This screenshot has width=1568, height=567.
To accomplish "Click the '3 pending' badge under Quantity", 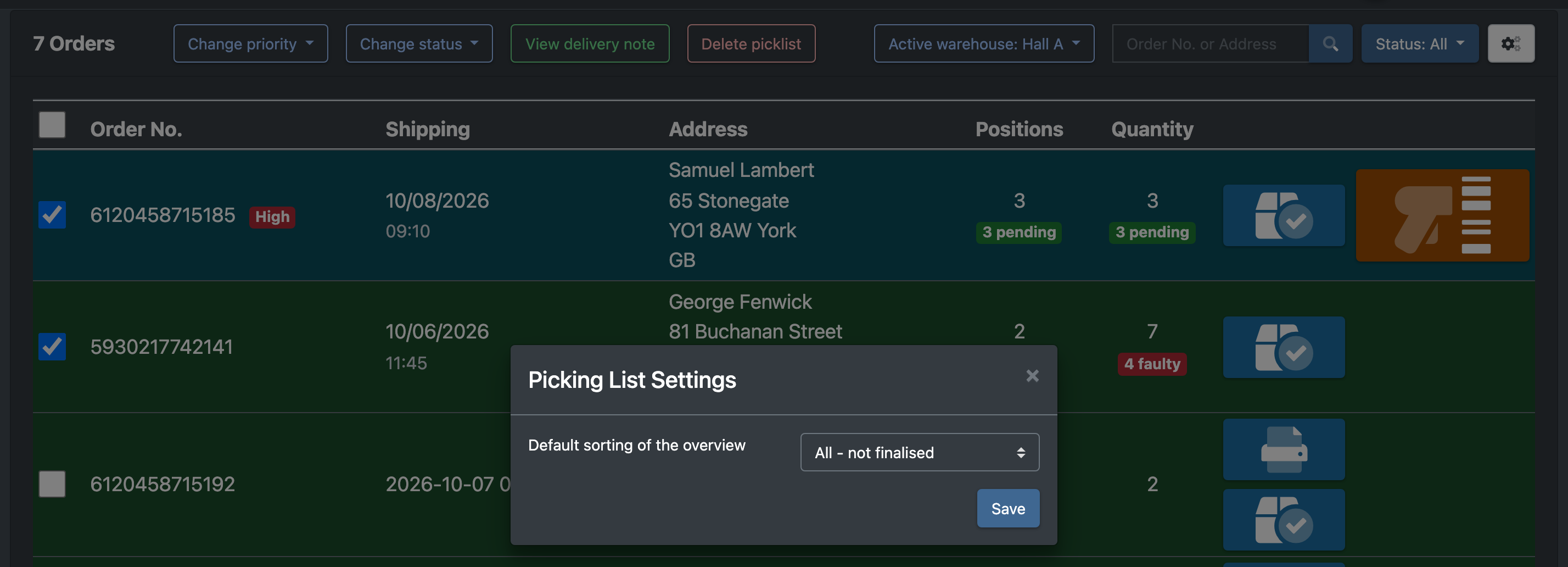I will [1152, 232].
